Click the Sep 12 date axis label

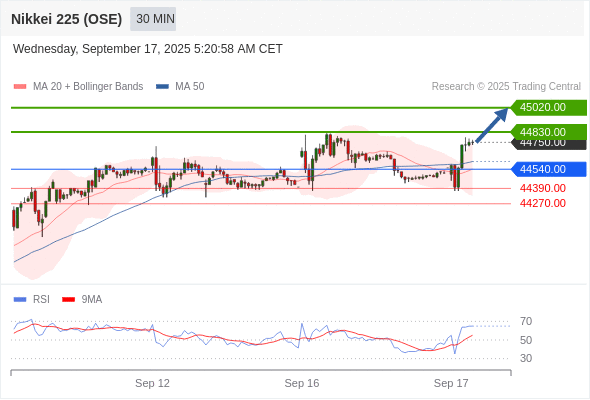152,383
